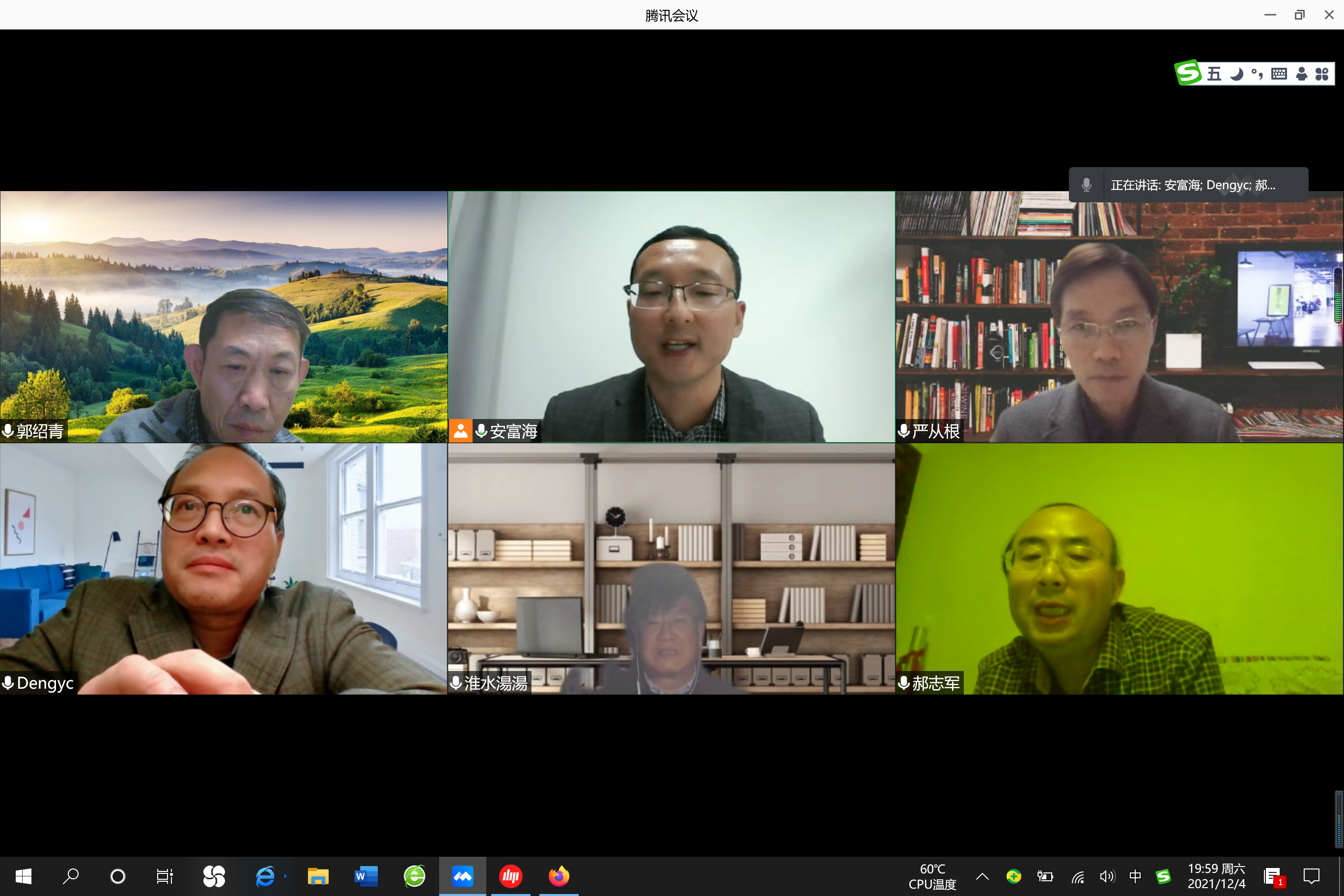This screenshot has width=1344, height=896.
Task: Click the host icon beside 安富海
Action: 460,431
